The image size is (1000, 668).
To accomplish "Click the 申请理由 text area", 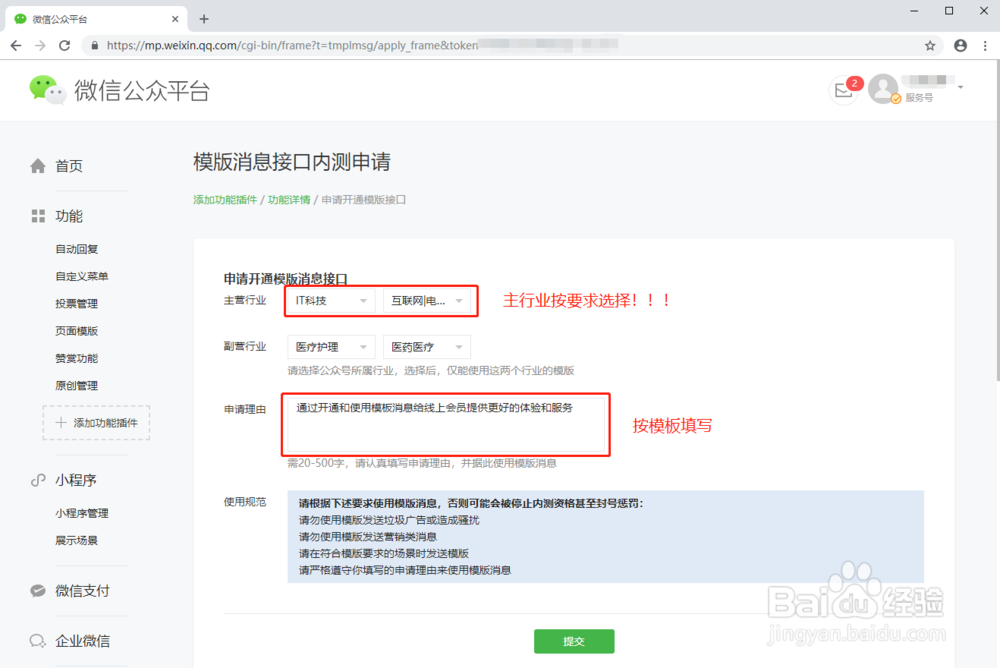I will [446, 424].
